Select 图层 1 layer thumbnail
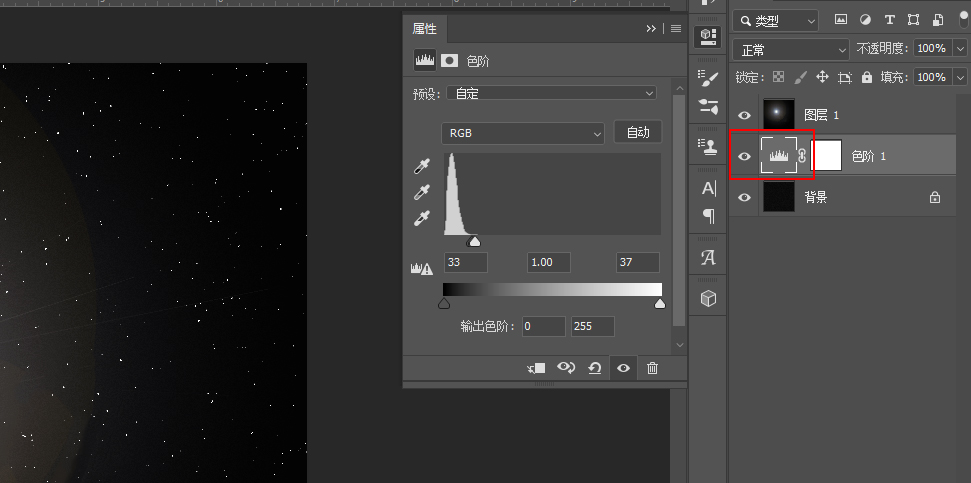Image resolution: width=971 pixels, height=483 pixels. [x=779, y=115]
